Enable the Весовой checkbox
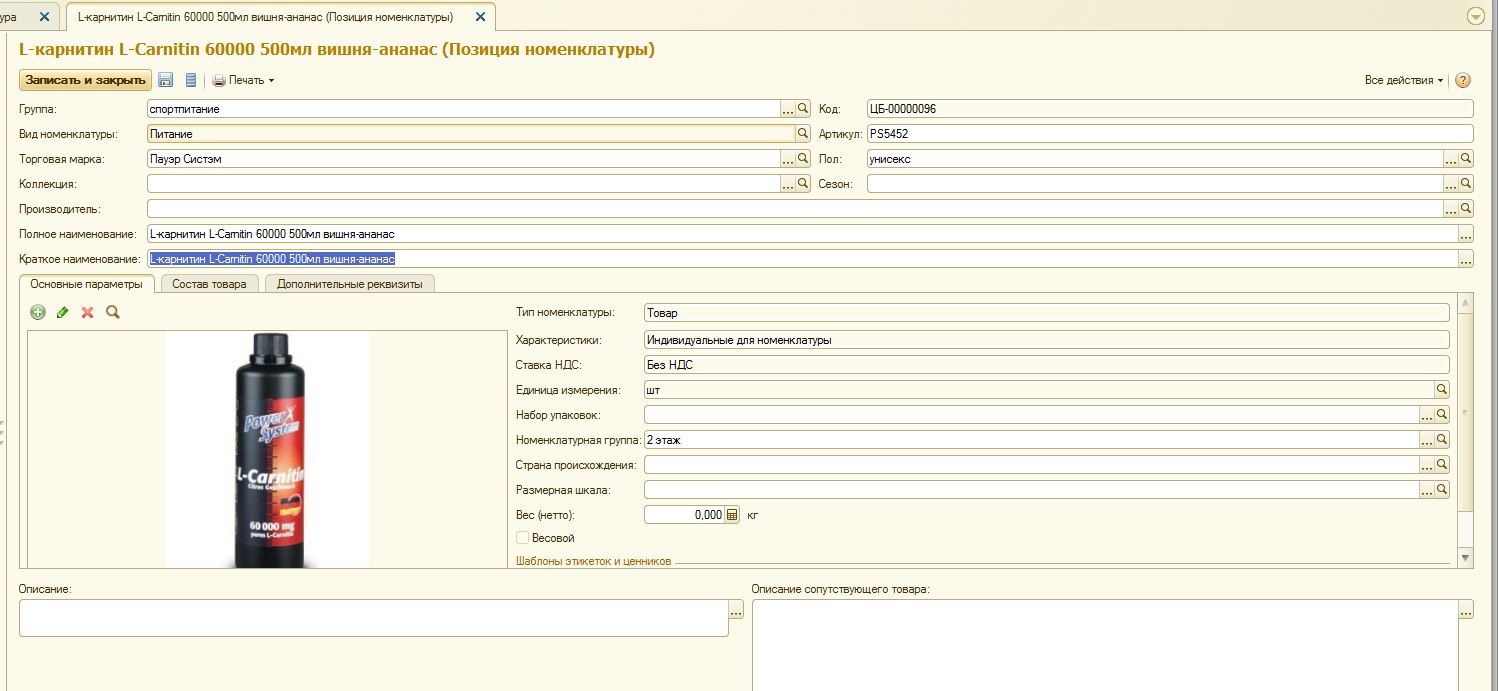This screenshot has height=691, width=1498. coord(523,538)
